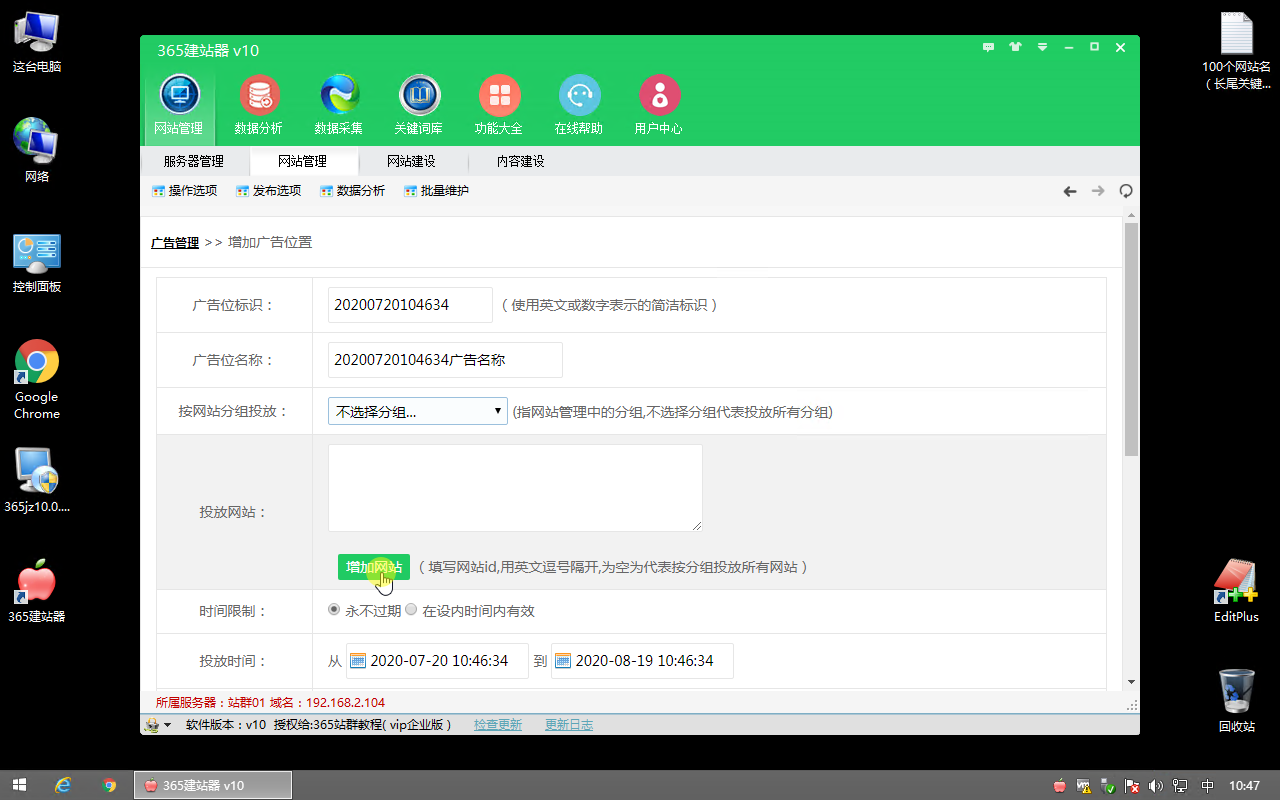Click the action center flag tray icon
Screen dimensions: 1280x800
click(x=1132, y=786)
